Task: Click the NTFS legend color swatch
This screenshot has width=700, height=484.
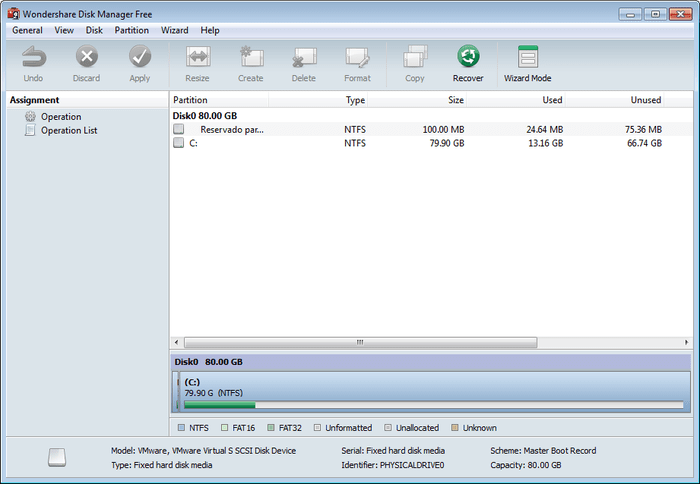Action: point(181,428)
